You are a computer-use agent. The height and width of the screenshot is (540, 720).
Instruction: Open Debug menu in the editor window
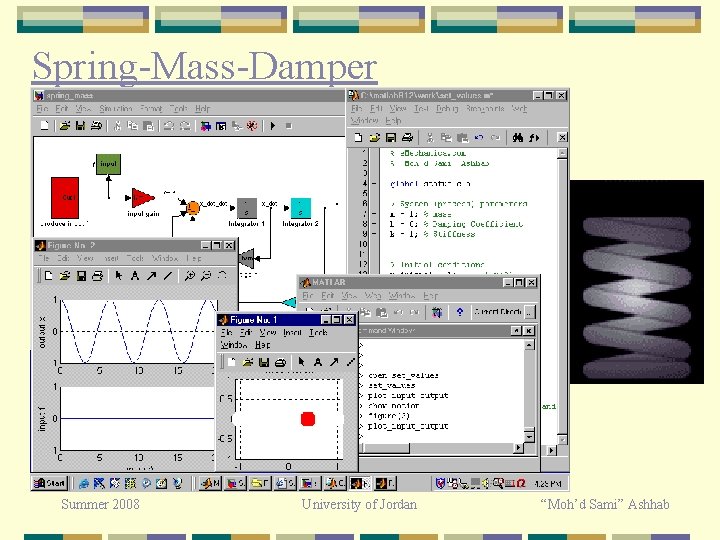(447, 108)
